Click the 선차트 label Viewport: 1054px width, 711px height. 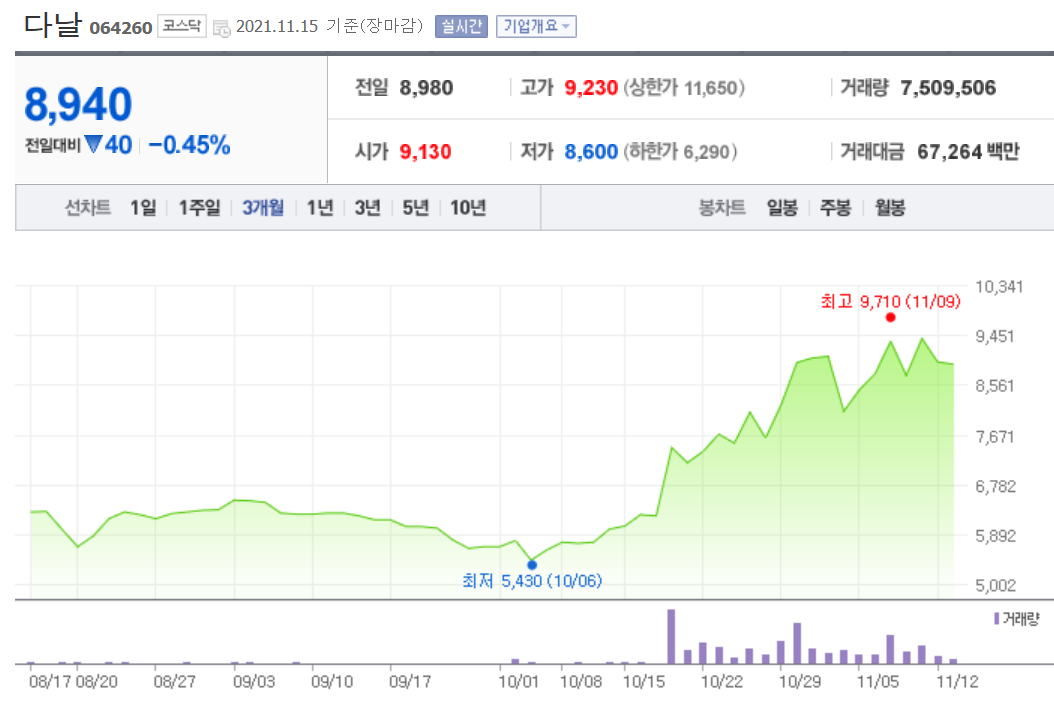(87, 208)
